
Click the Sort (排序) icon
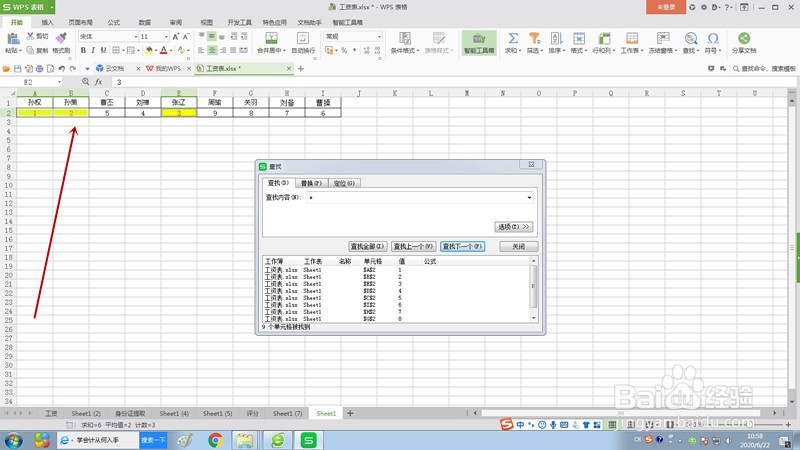click(x=556, y=38)
